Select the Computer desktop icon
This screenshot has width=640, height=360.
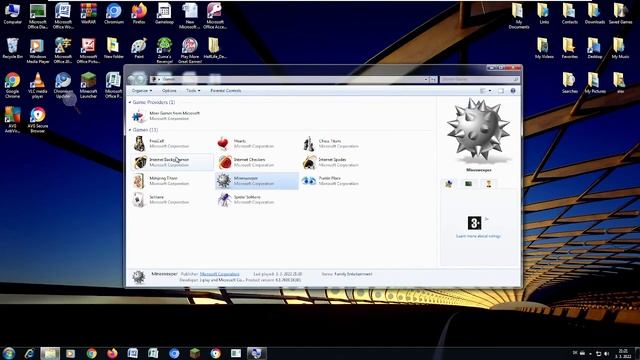tap(12, 14)
